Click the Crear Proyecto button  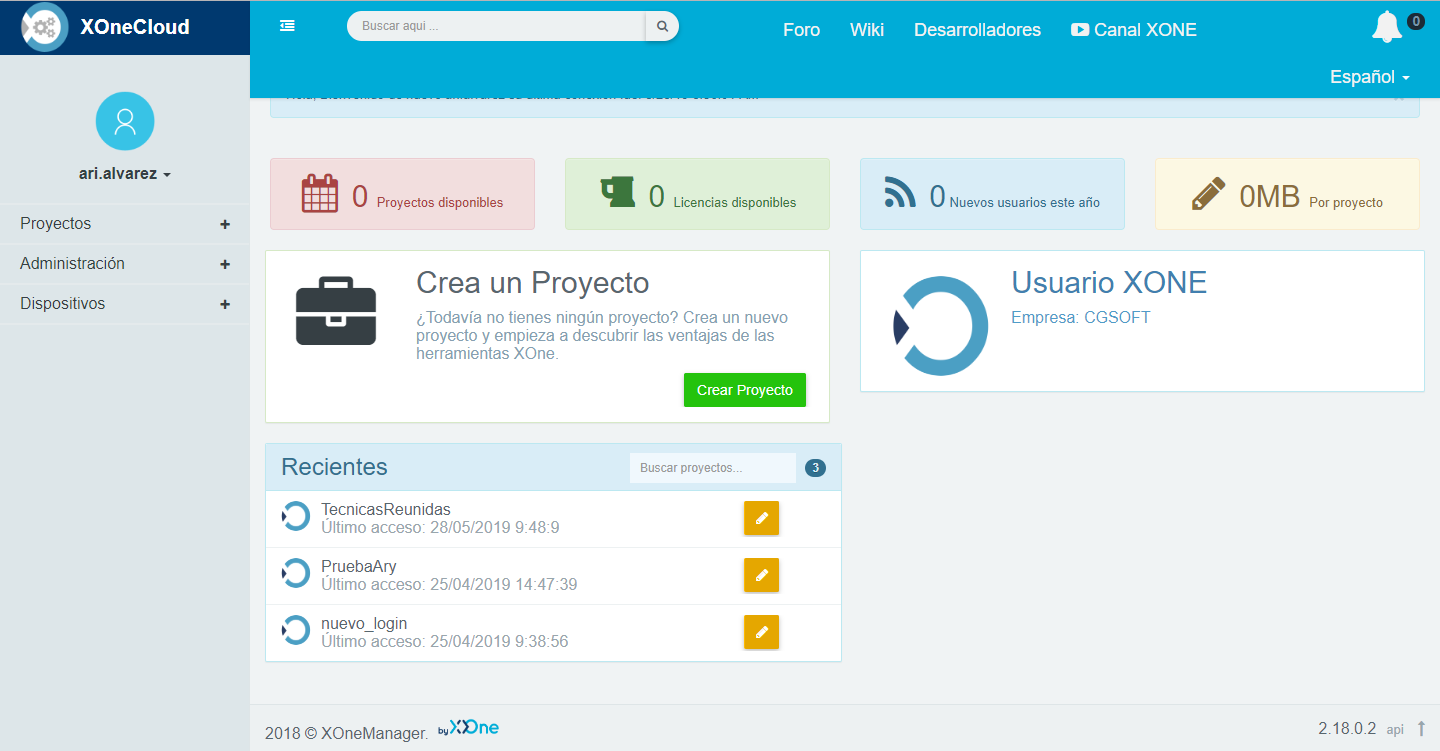tap(745, 390)
